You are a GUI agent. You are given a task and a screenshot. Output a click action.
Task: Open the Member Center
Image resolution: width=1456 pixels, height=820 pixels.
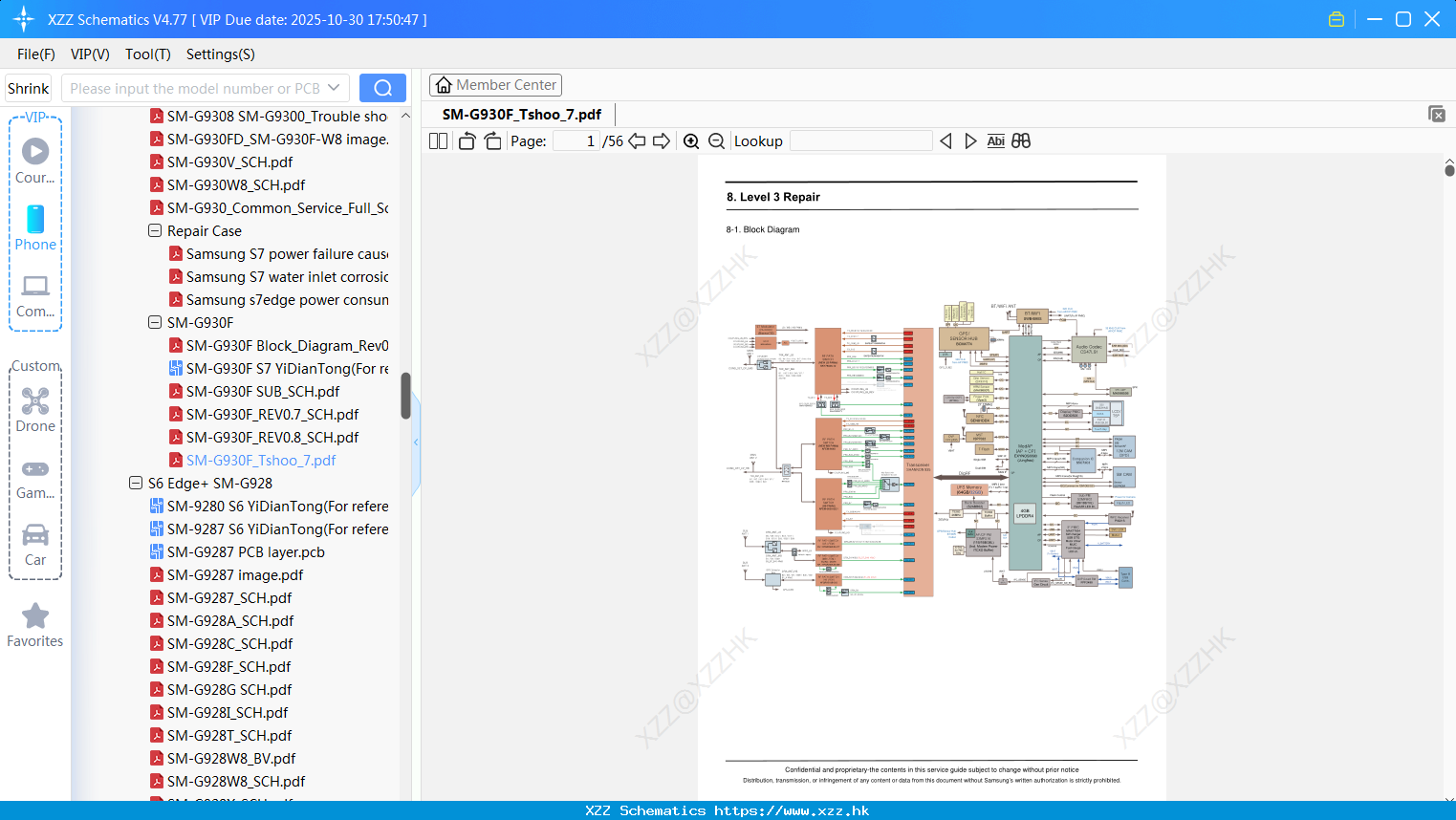pyautogui.click(x=495, y=85)
